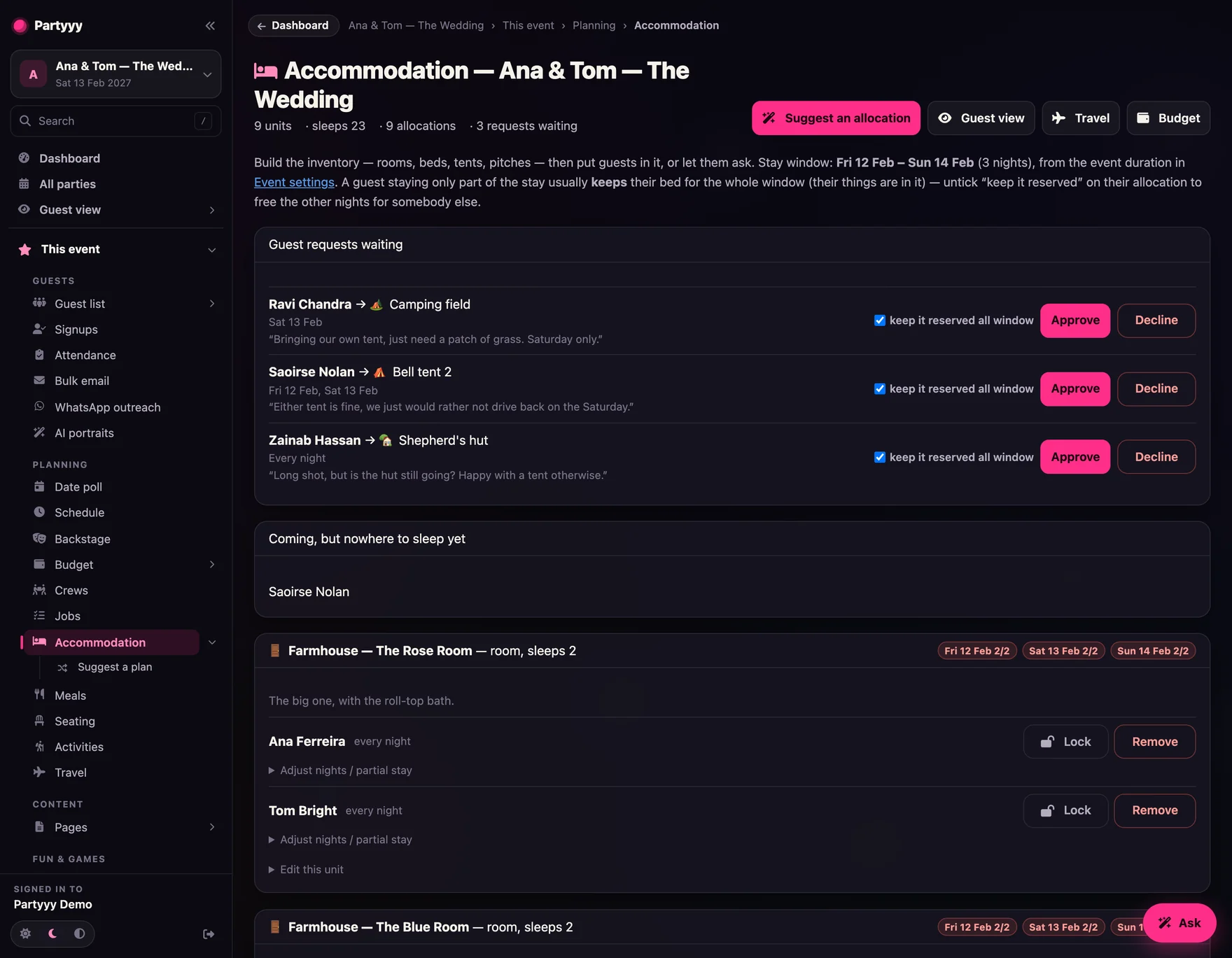1232x958 pixels.
Task: Expand Adjust nights for Ana Ferreira
Action: pyautogui.click(x=341, y=770)
